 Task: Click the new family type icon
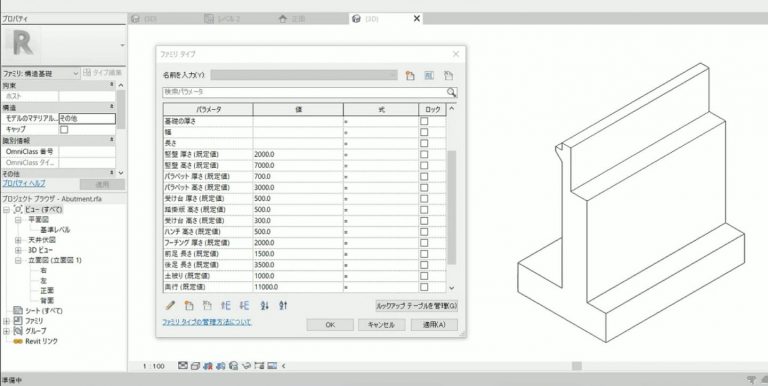tap(410, 75)
